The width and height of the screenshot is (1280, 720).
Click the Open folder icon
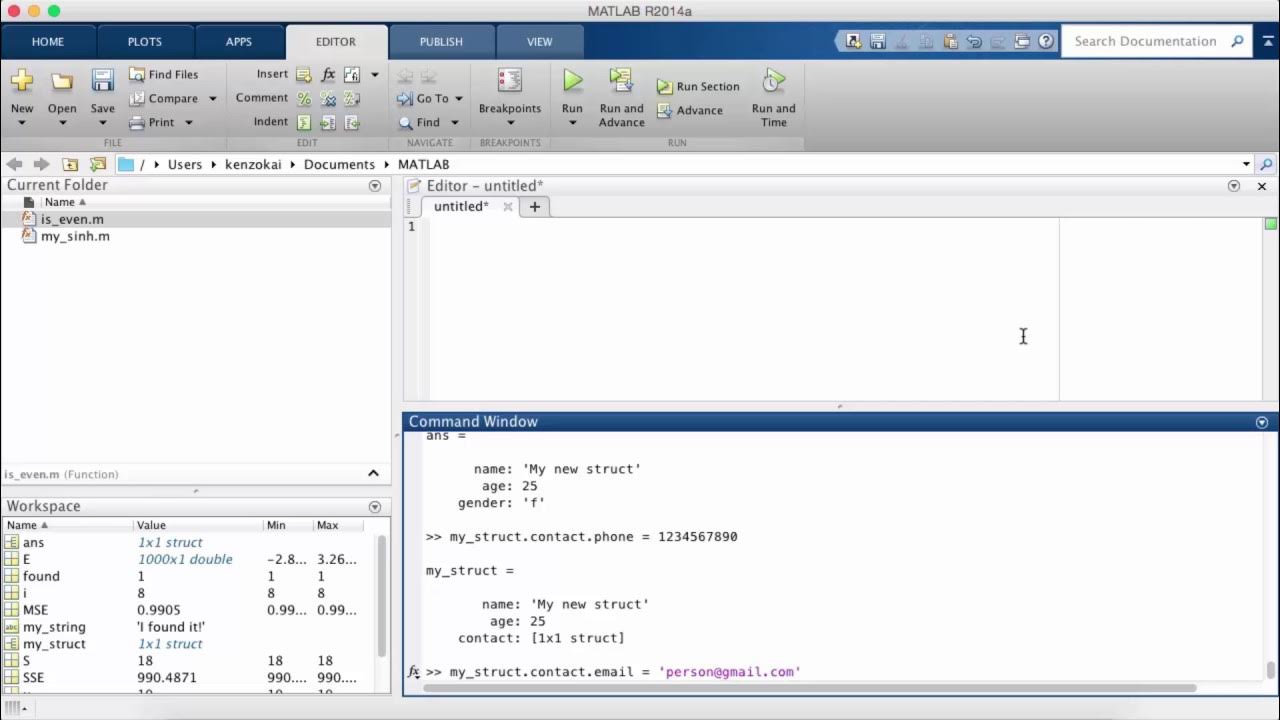(x=62, y=81)
